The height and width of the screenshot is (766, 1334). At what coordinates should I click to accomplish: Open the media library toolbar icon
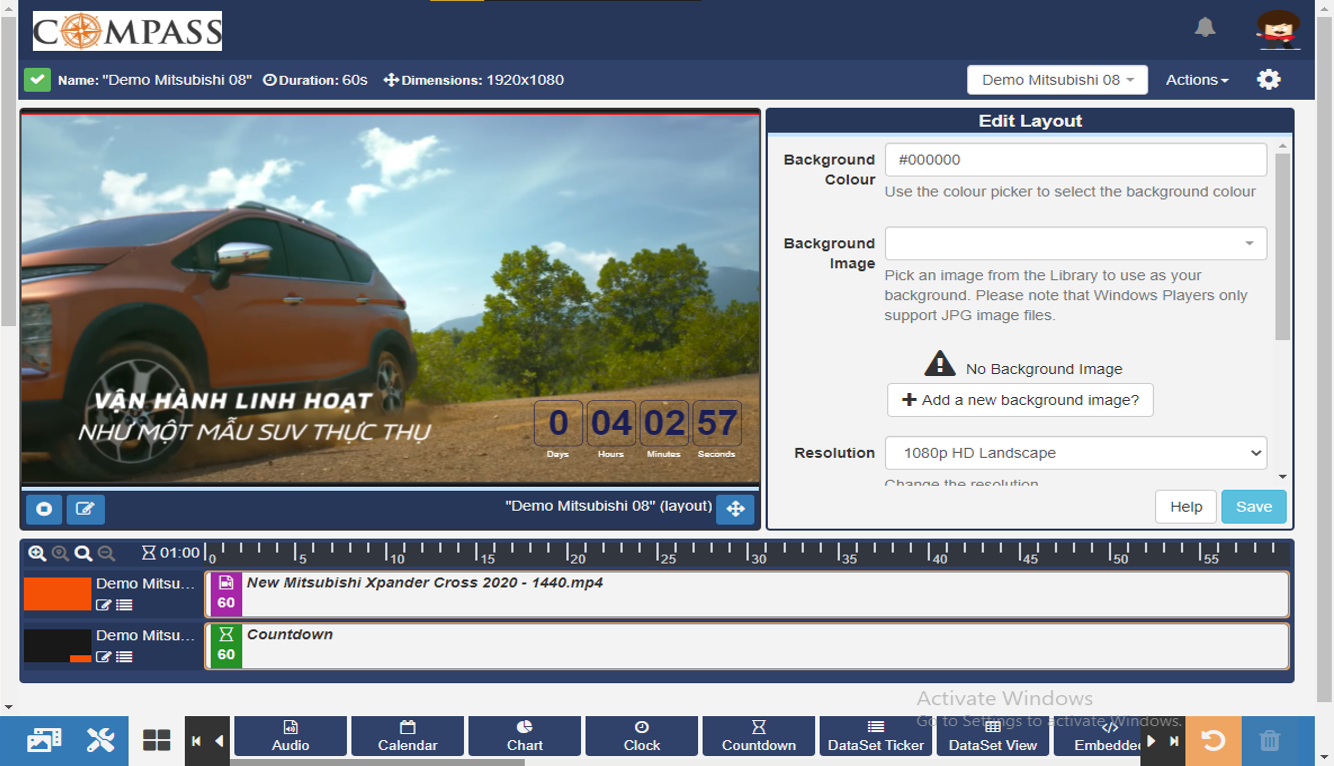tap(44, 740)
